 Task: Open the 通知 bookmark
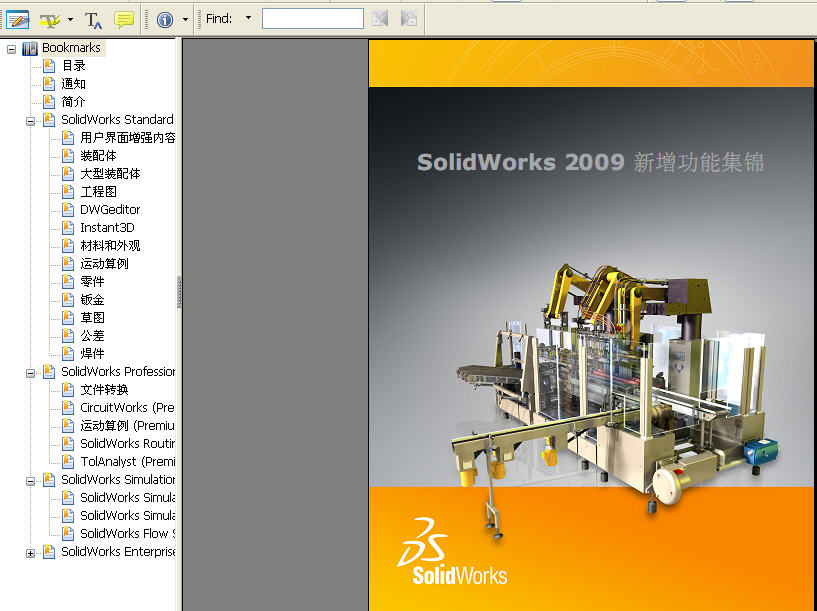coord(73,84)
